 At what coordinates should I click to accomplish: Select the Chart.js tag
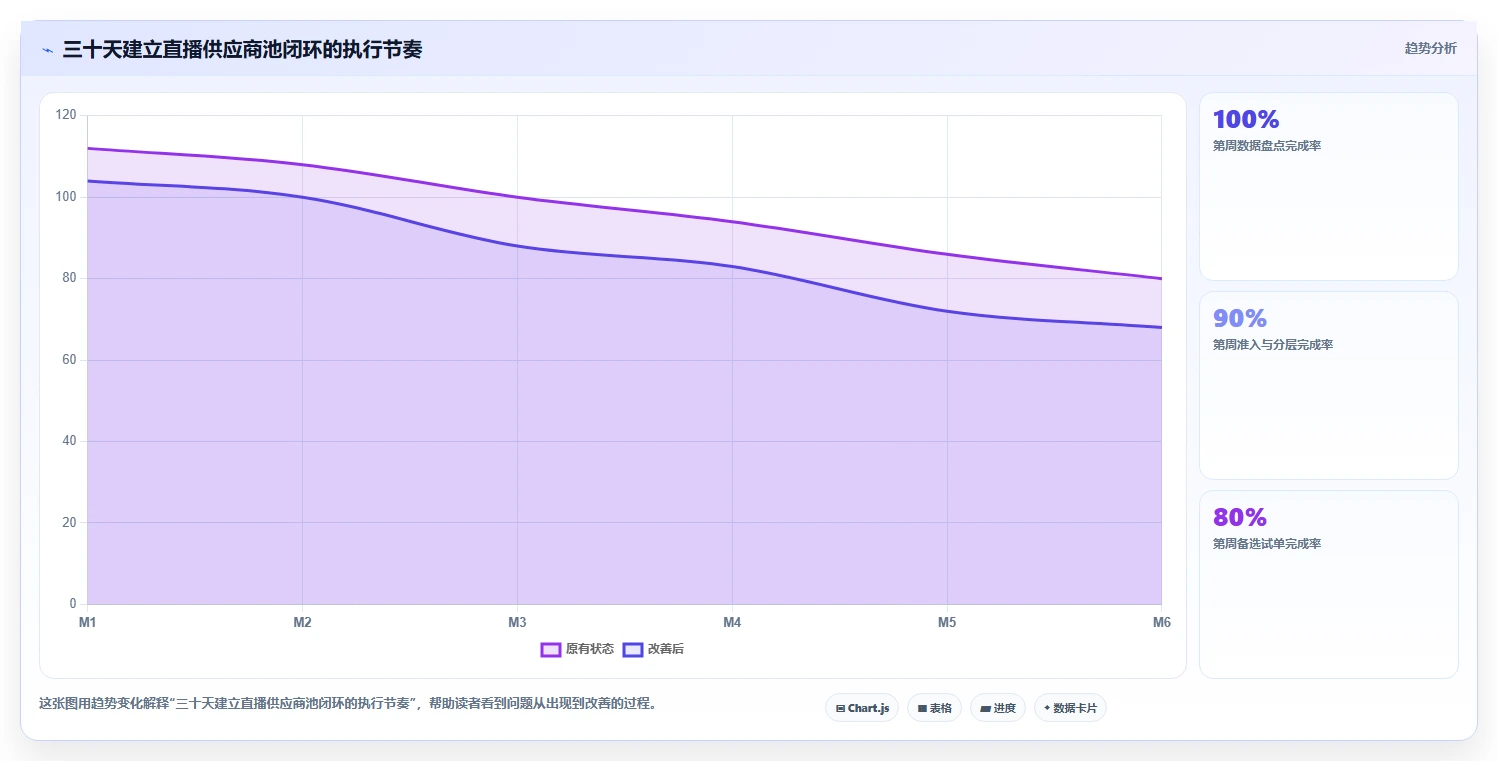tap(862, 708)
